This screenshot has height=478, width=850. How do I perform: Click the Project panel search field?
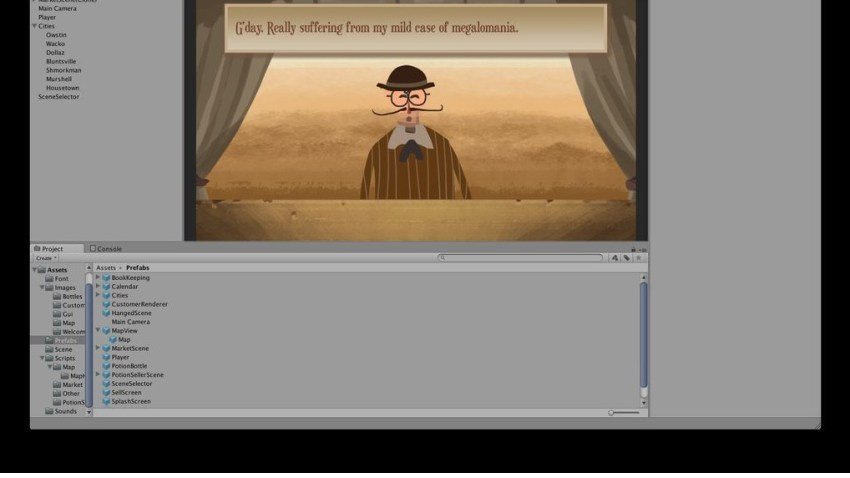coord(522,258)
